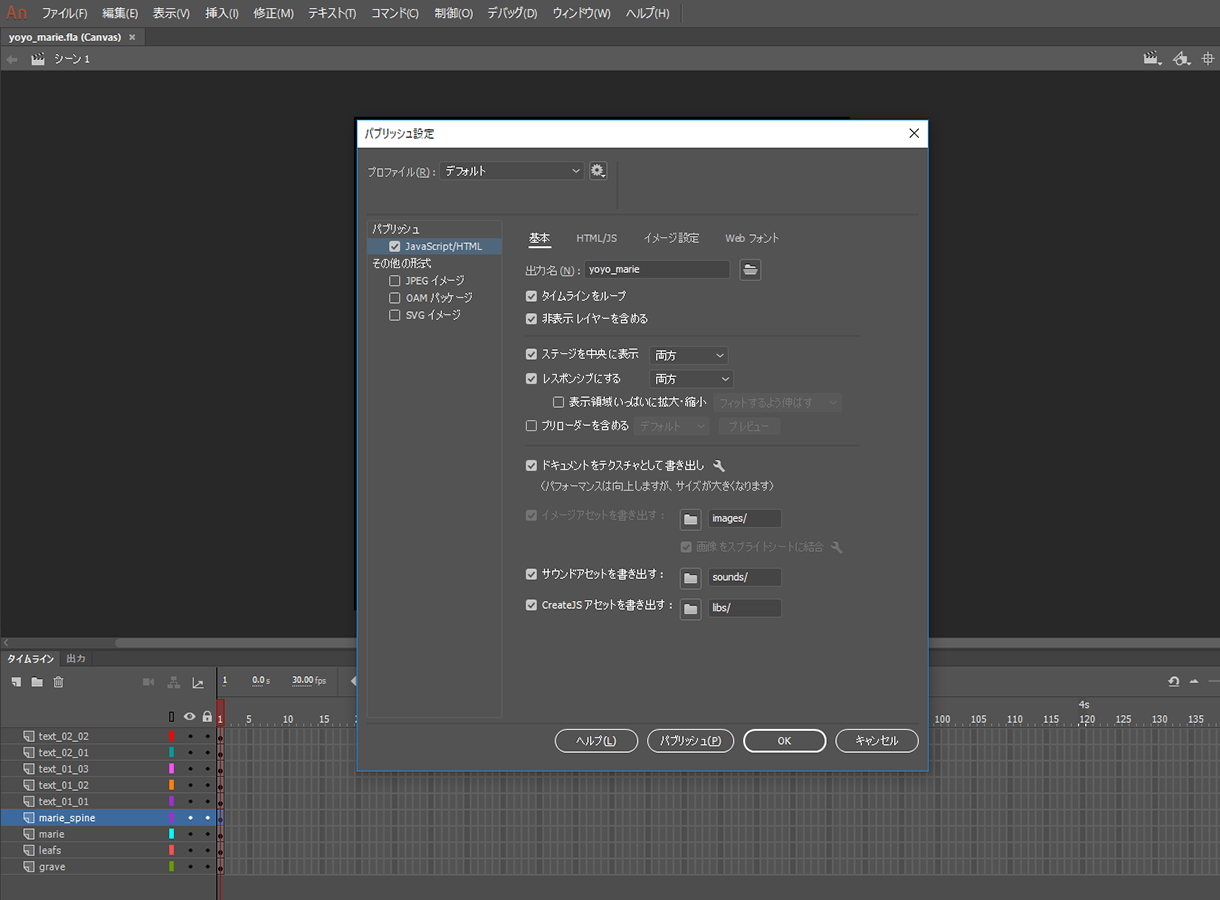
Task: Choose folder for images/ export path
Action: (690, 519)
